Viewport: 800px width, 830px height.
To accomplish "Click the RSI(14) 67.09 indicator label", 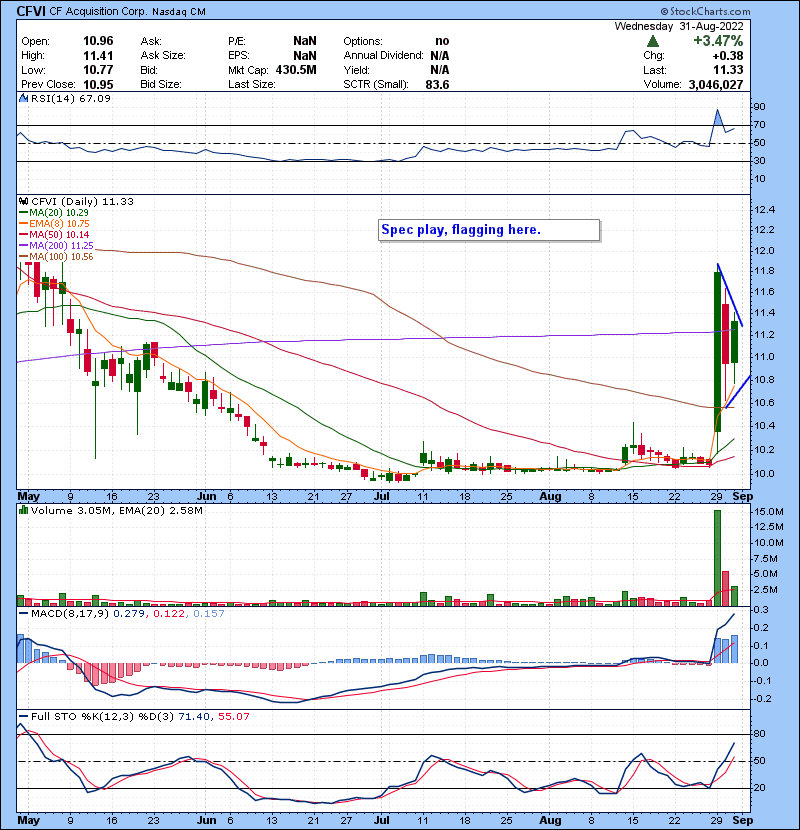I will [x=71, y=98].
